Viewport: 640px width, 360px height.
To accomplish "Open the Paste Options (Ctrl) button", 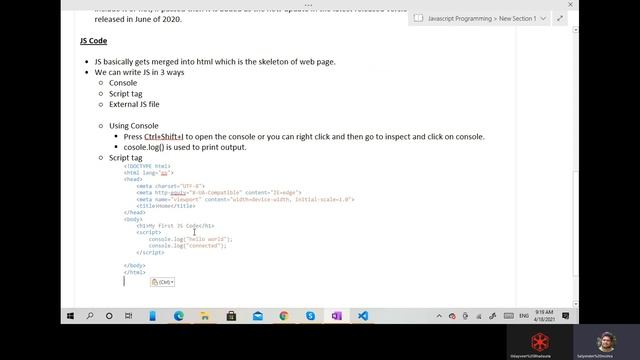I will pyautogui.click(x=162, y=282).
